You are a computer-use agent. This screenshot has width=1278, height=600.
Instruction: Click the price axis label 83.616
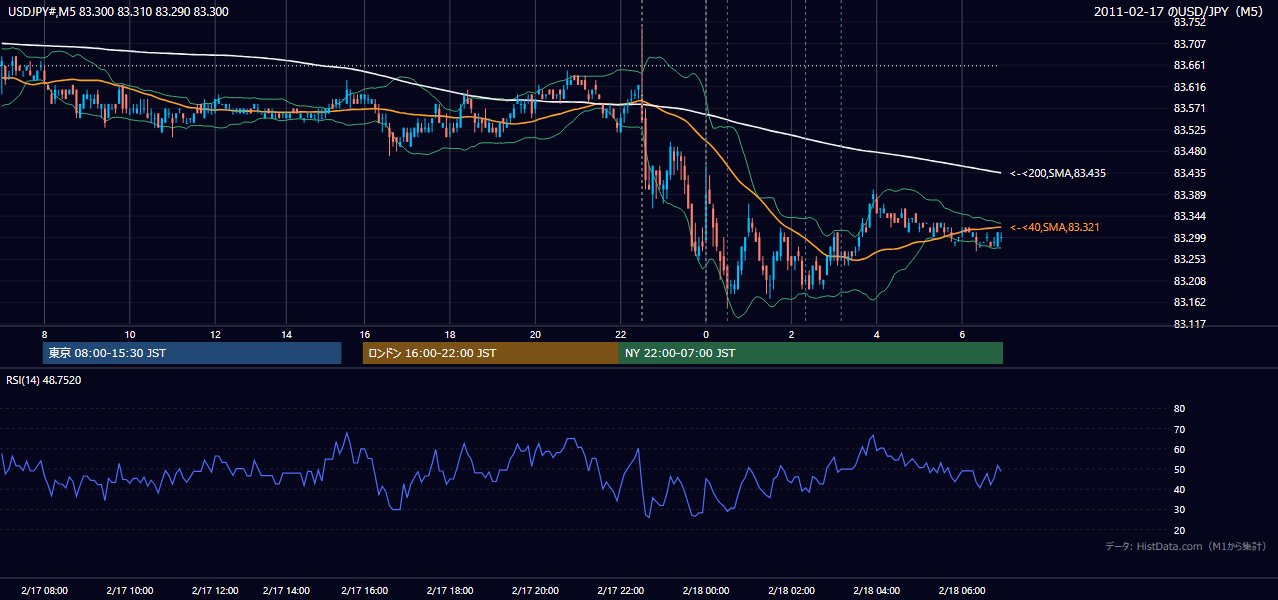1188,87
